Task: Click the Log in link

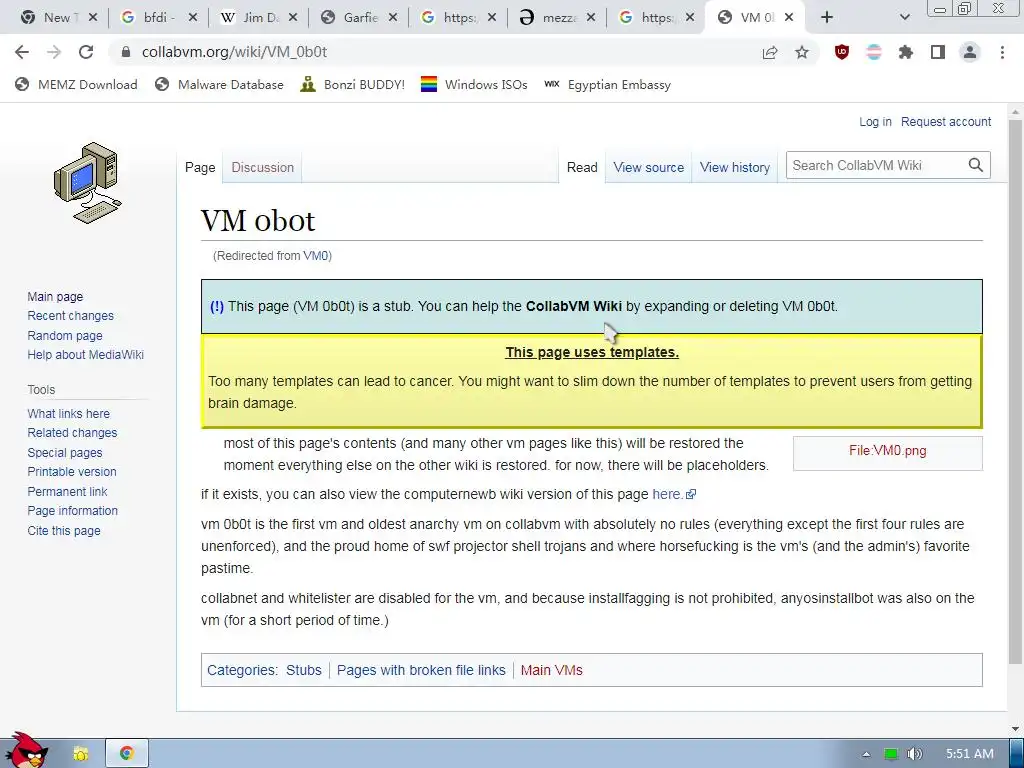Action: 874,121
